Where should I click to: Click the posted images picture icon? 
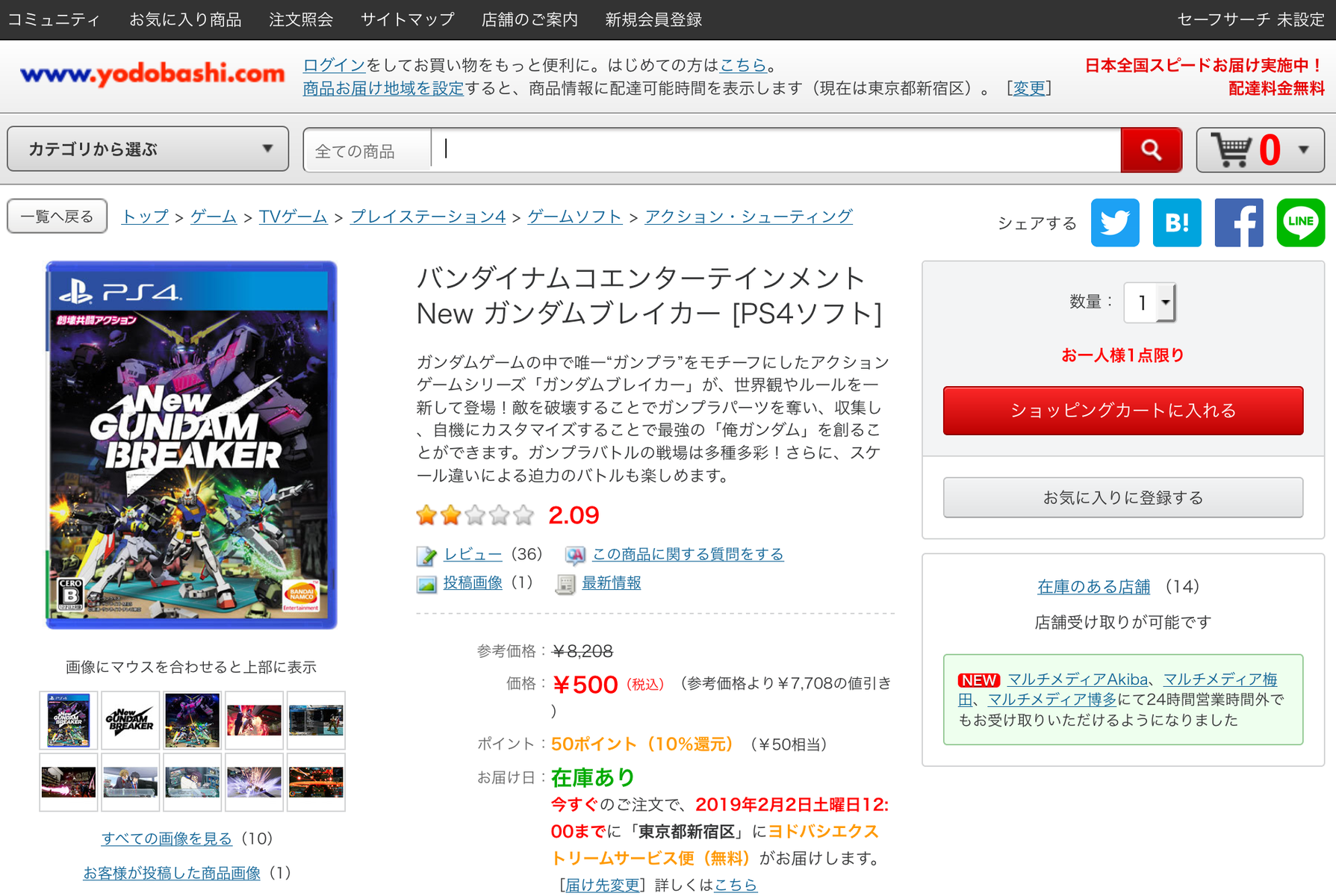426,584
